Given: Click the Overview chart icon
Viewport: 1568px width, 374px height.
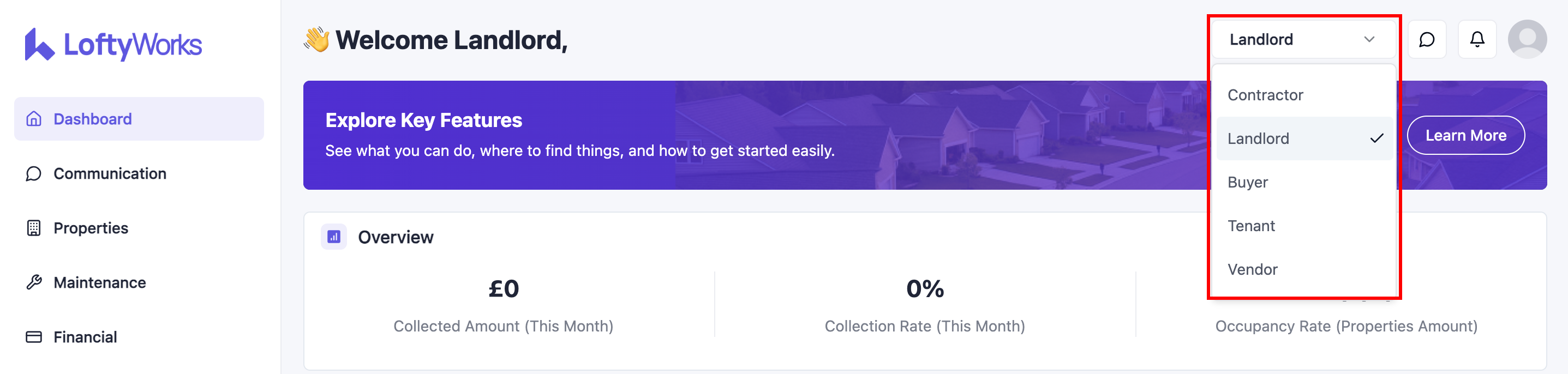Looking at the screenshot, I should (x=333, y=237).
